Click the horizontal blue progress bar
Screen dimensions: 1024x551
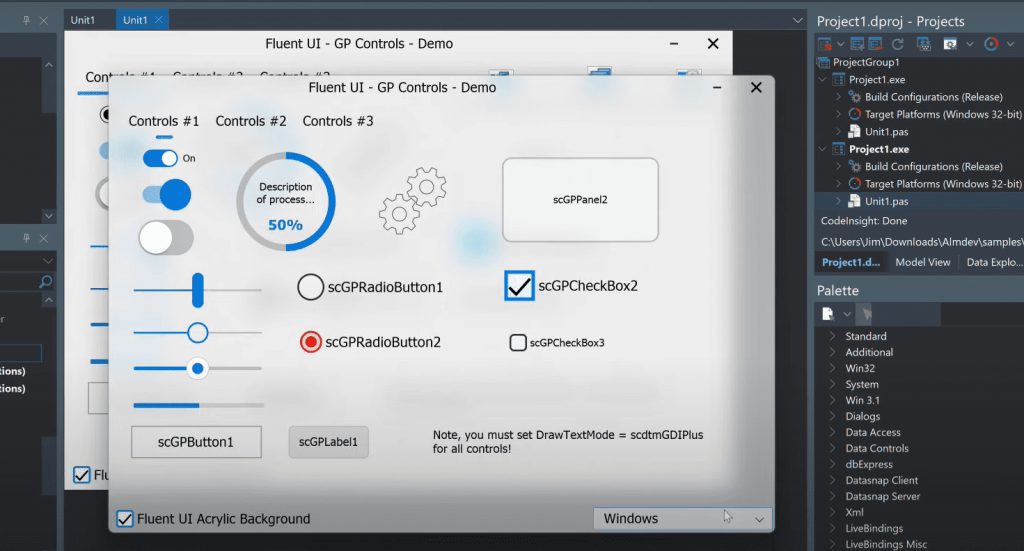point(199,405)
